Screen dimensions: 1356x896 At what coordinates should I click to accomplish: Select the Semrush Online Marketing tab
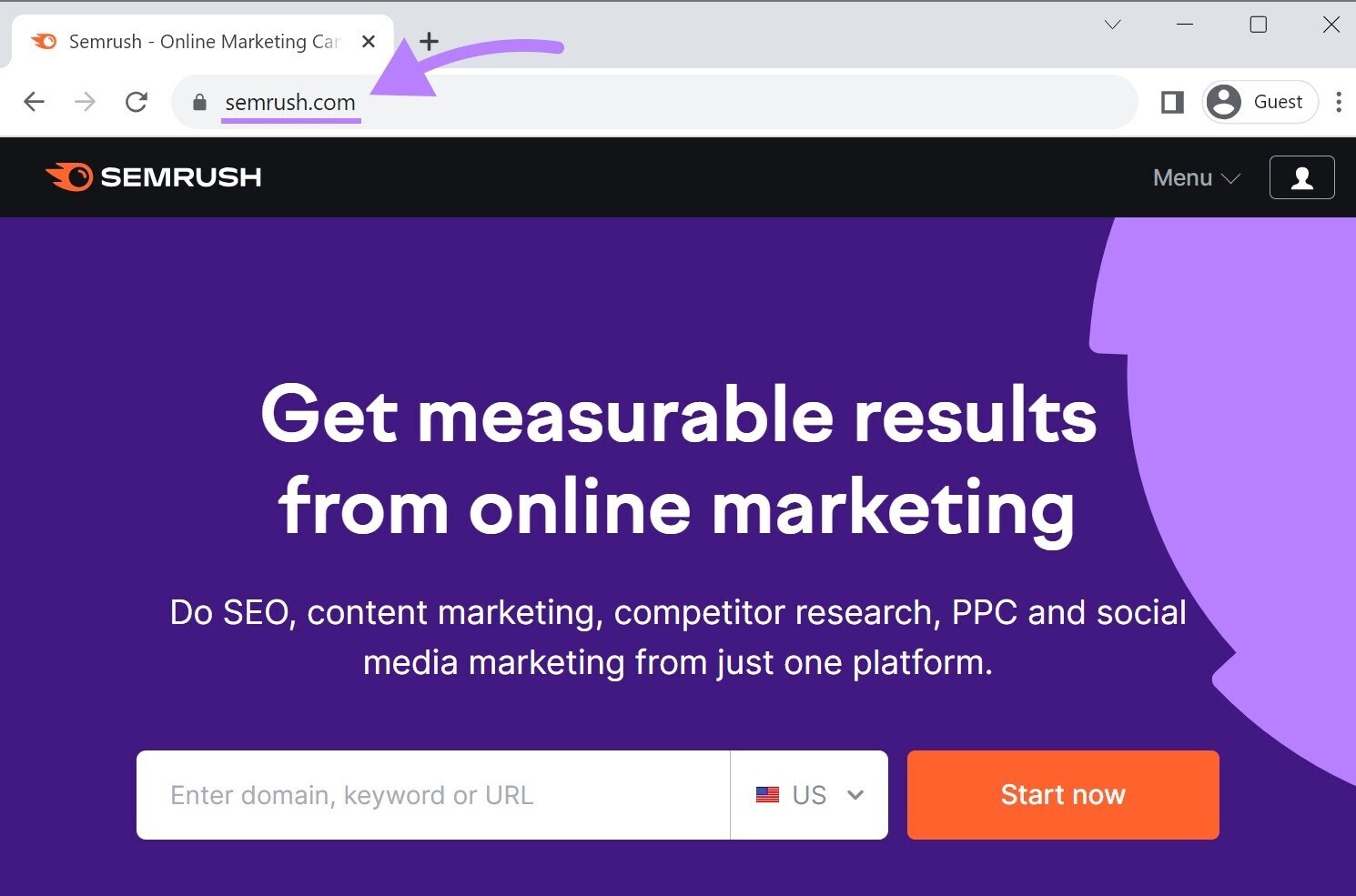pyautogui.click(x=202, y=42)
